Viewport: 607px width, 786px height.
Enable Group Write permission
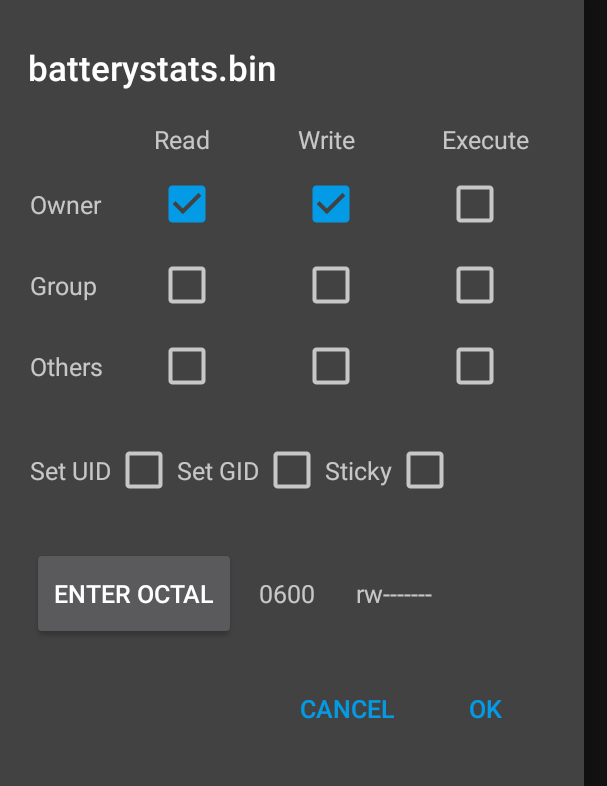coord(331,285)
